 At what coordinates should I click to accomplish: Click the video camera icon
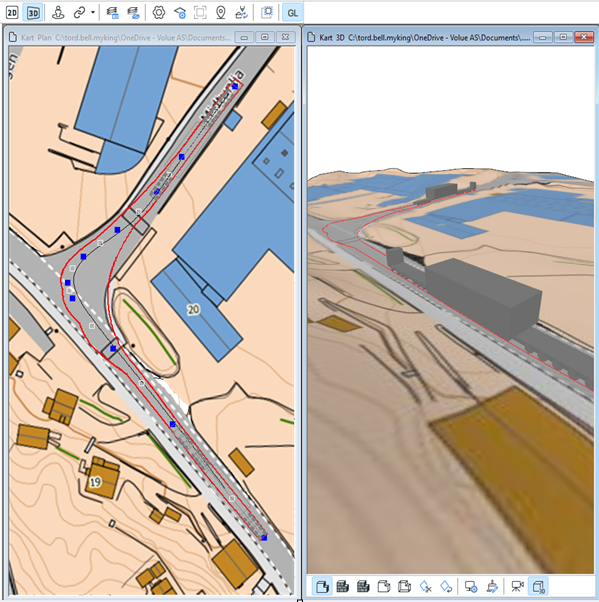point(517,586)
